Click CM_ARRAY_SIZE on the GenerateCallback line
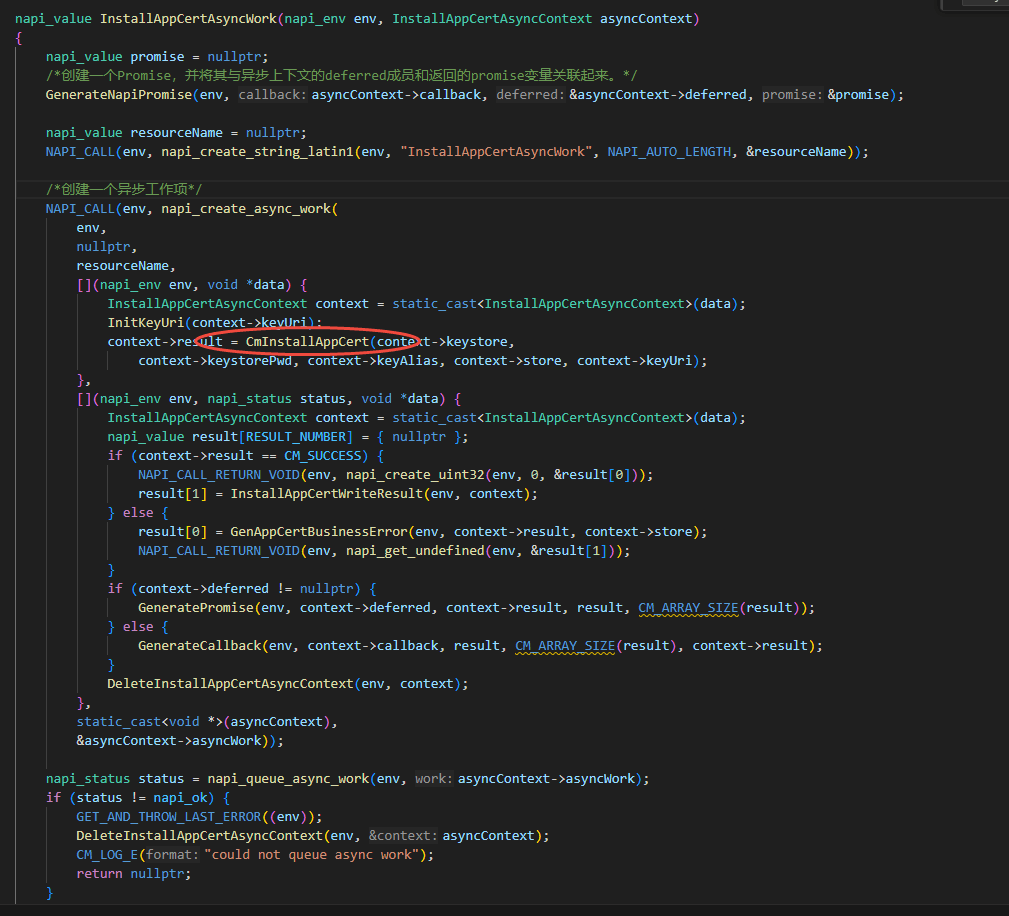This screenshot has height=916, width=1009. (565, 646)
